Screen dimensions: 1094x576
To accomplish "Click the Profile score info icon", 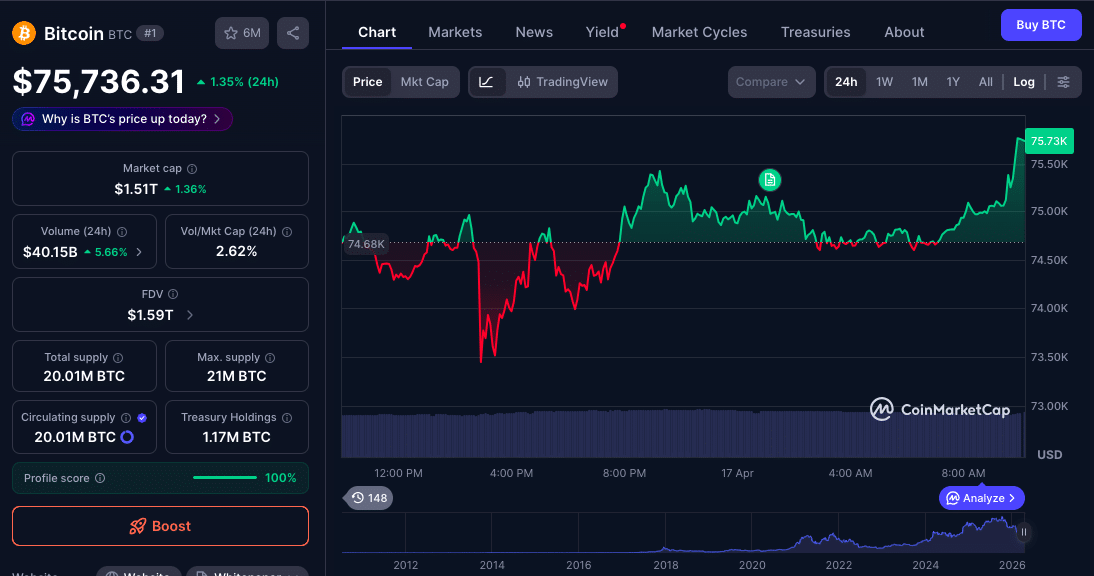I will coord(100,478).
